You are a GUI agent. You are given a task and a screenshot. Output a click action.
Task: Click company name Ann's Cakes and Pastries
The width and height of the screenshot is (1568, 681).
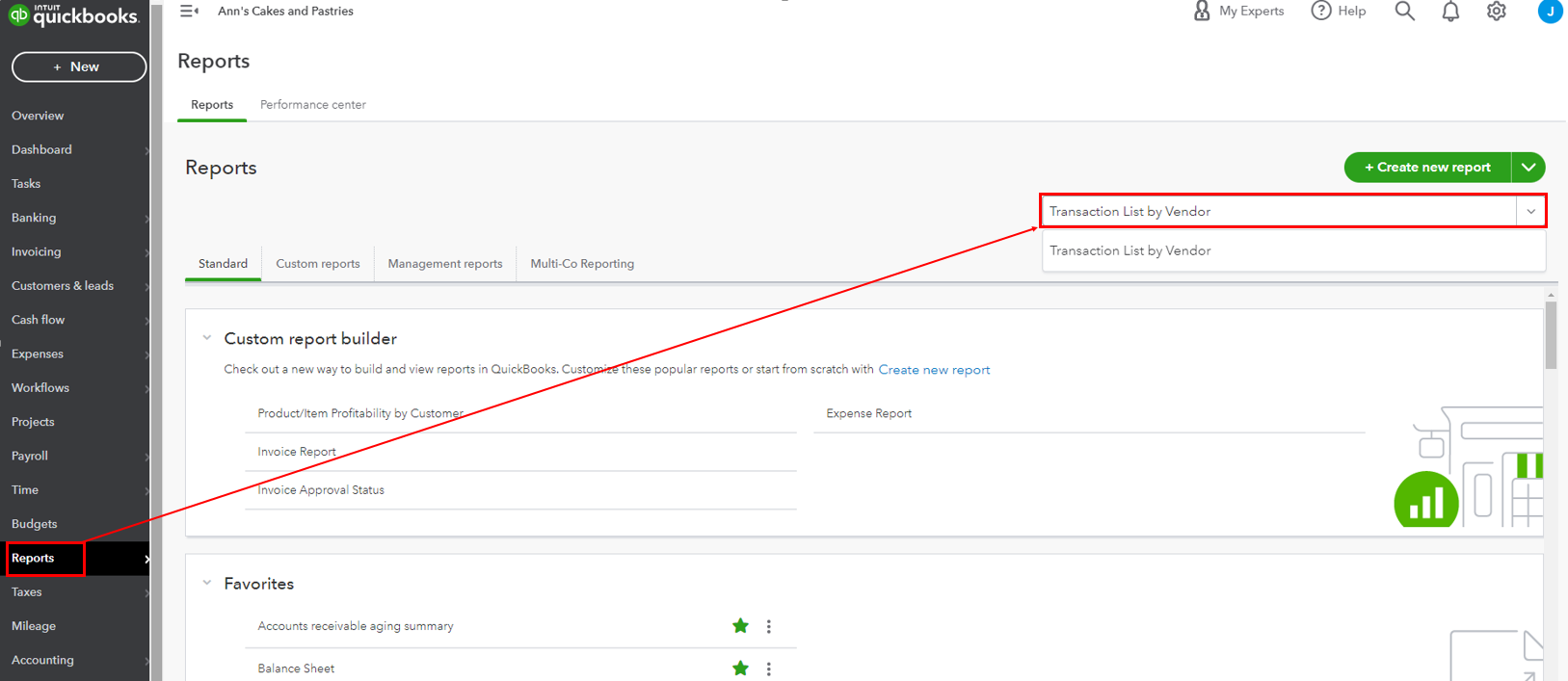click(x=285, y=11)
